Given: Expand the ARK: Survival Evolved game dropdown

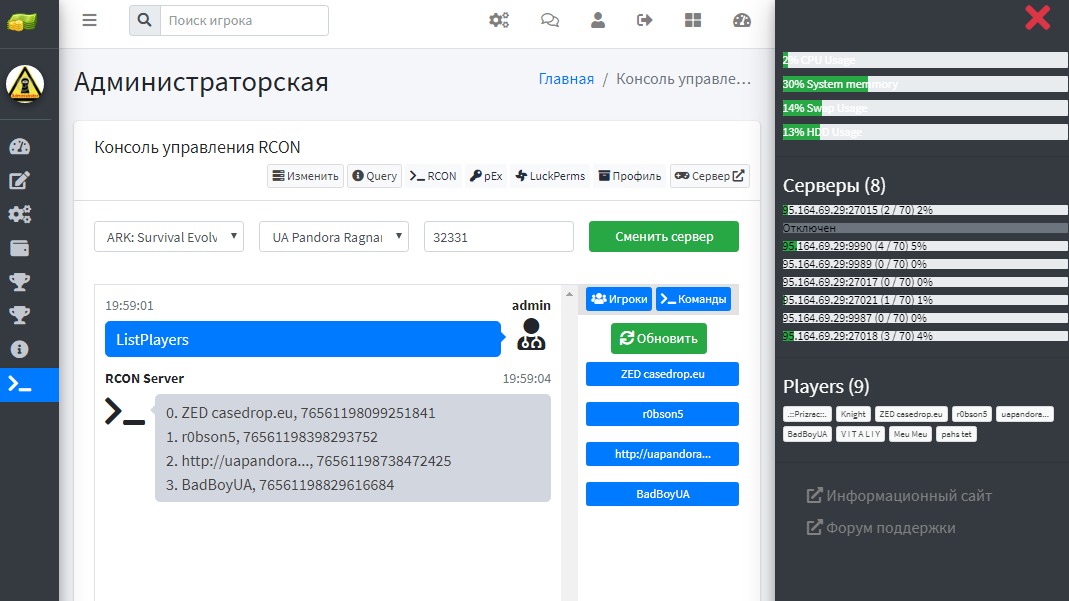Looking at the screenshot, I should (169, 237).
